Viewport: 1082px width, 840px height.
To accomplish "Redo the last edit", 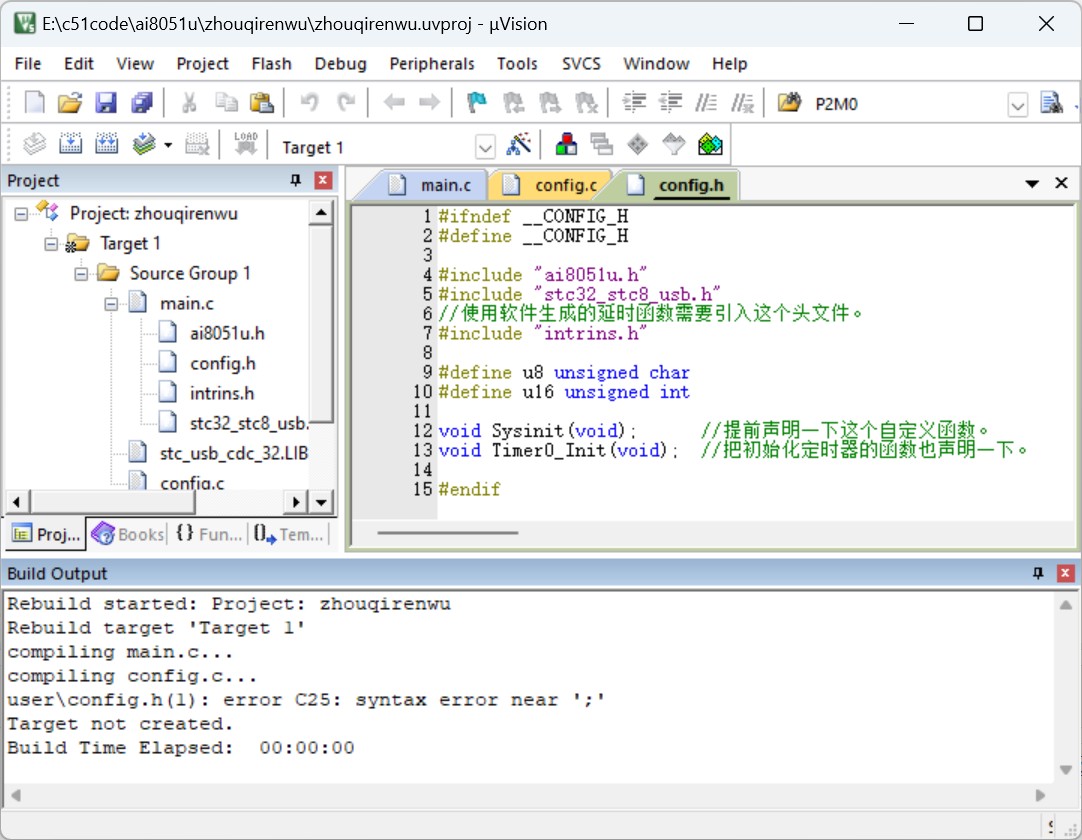I will click(345, 103).
